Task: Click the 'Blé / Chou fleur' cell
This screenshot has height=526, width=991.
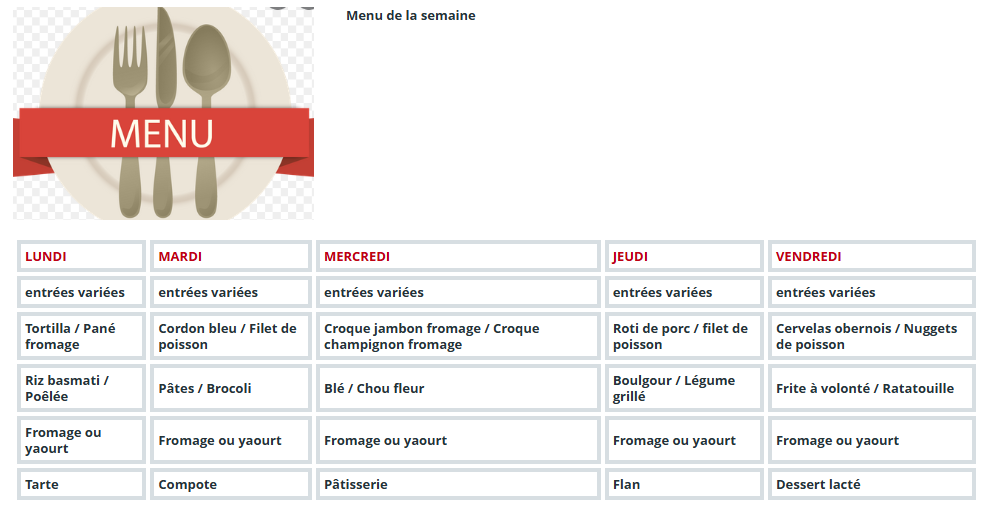Action: coord(458,388)
